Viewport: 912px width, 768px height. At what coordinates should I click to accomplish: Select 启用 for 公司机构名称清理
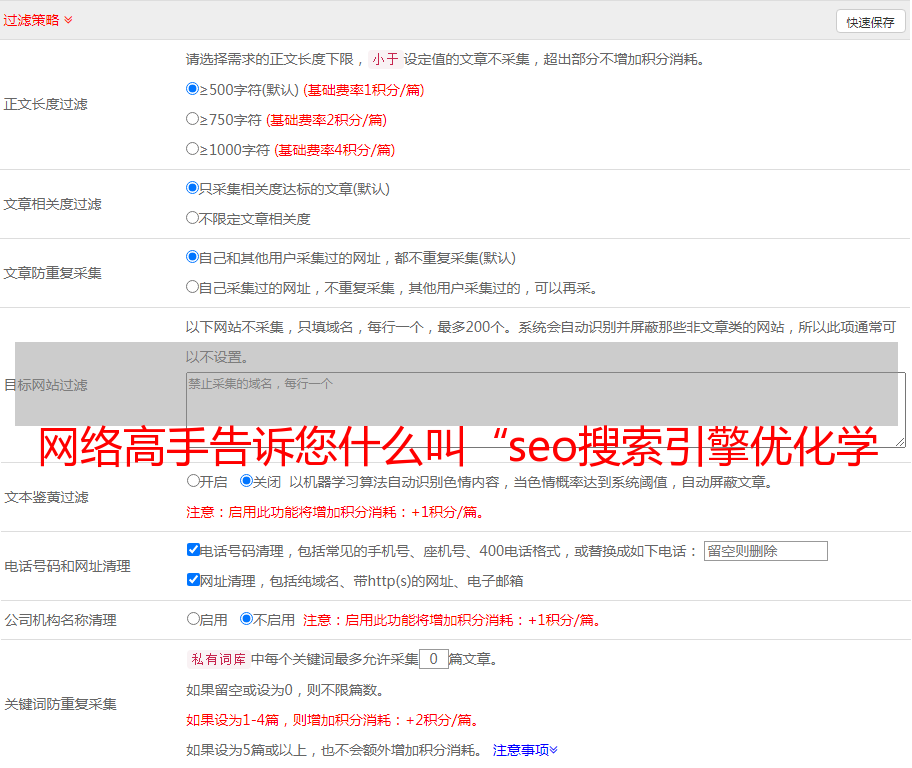pyautogui.click(x=193, y=619)
